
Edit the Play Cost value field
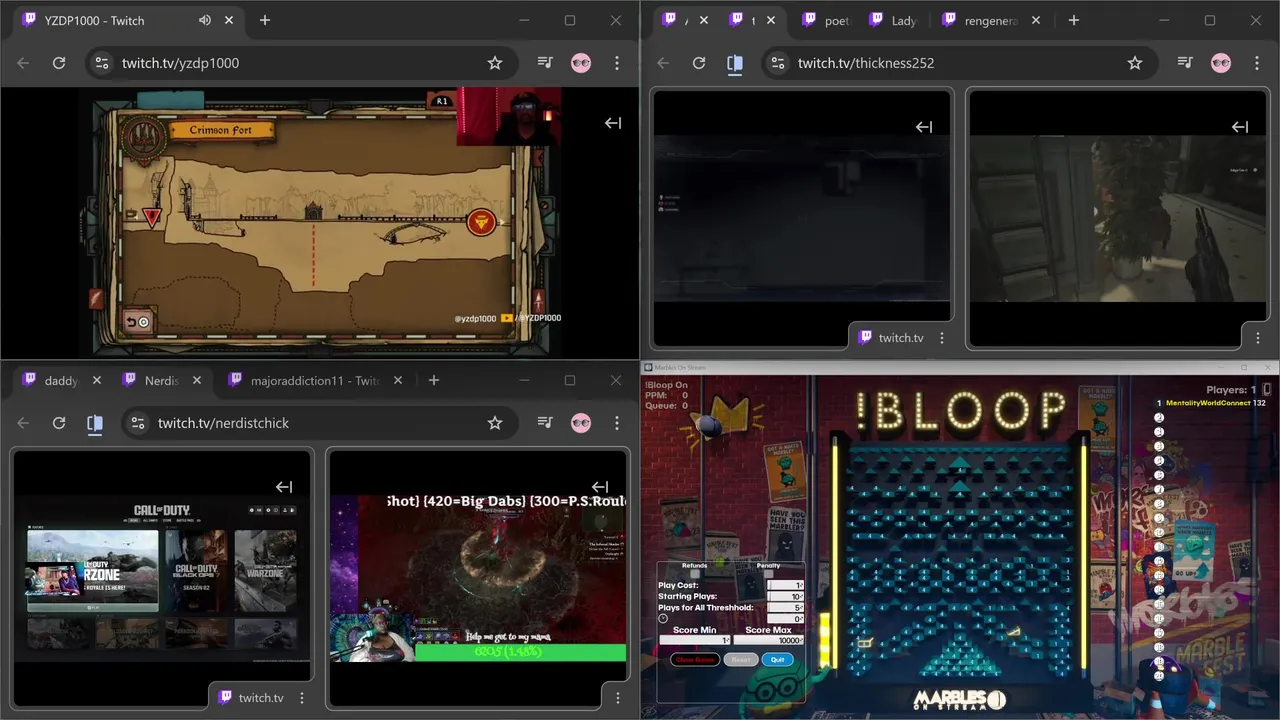click(785, 585)
